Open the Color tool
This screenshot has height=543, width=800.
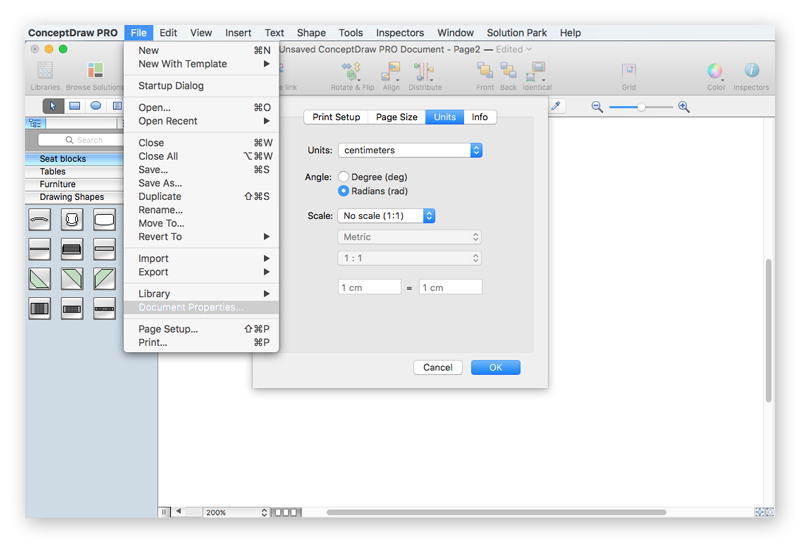click(715, 71)
